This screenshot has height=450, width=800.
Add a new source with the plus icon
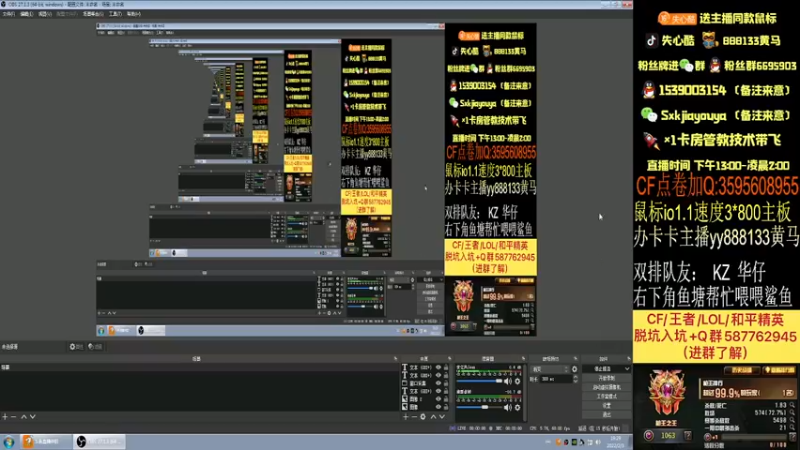[x=406, y=417]
